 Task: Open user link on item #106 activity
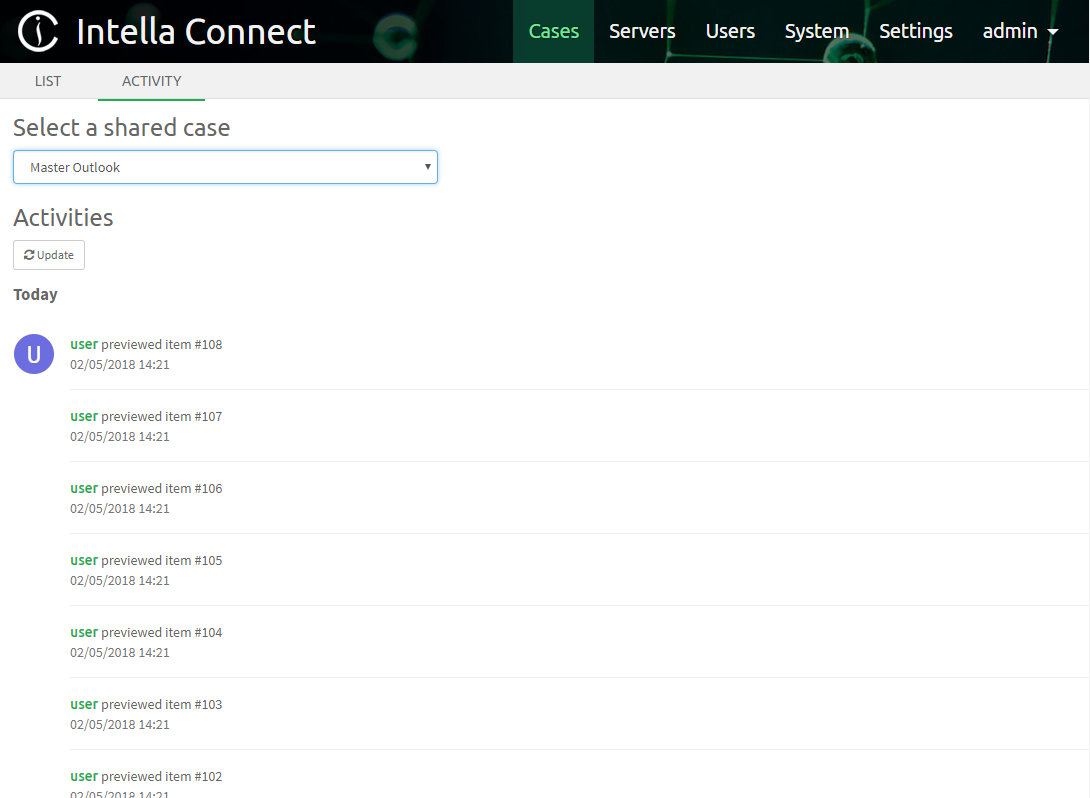pyautogui.click(x=84, y=489)
